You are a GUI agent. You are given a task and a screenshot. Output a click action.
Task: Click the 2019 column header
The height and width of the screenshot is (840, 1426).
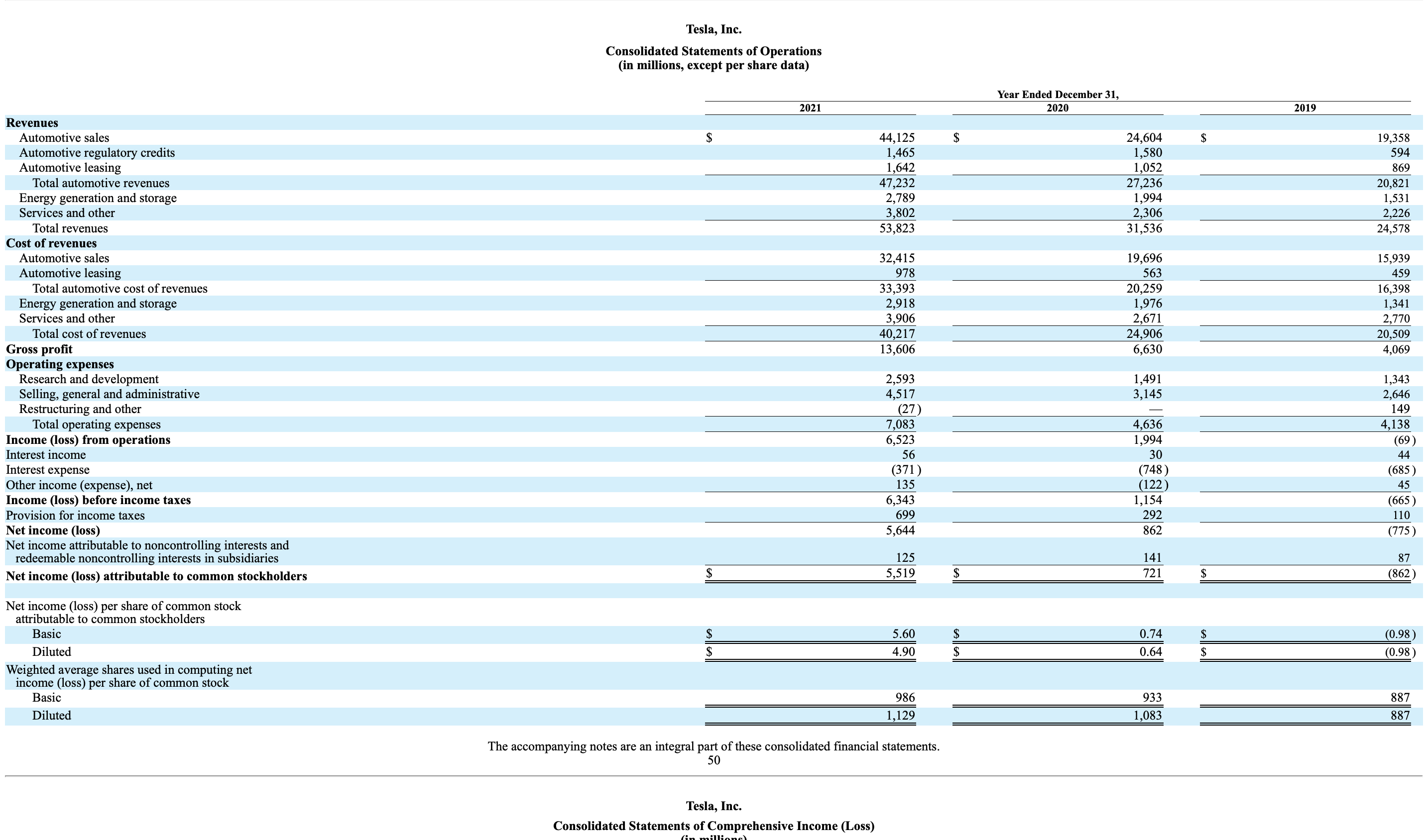point(1306,107)
